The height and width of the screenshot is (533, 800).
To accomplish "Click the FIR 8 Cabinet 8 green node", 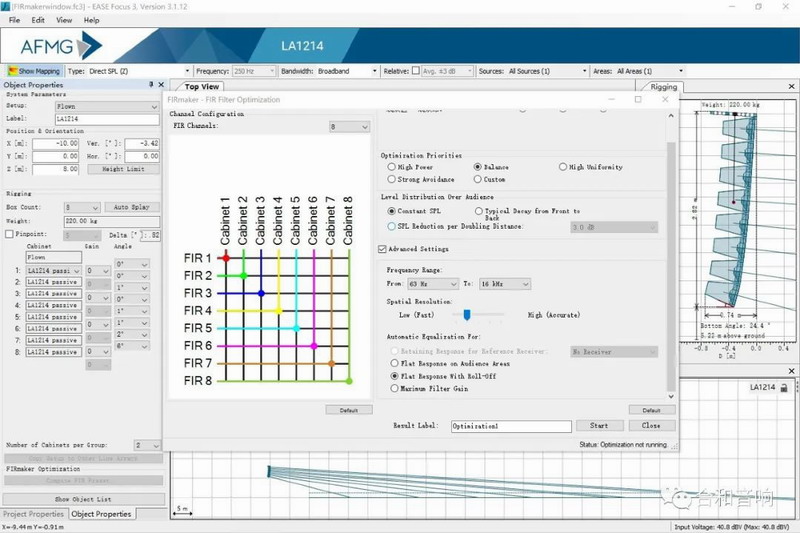I will click(349, 381).
